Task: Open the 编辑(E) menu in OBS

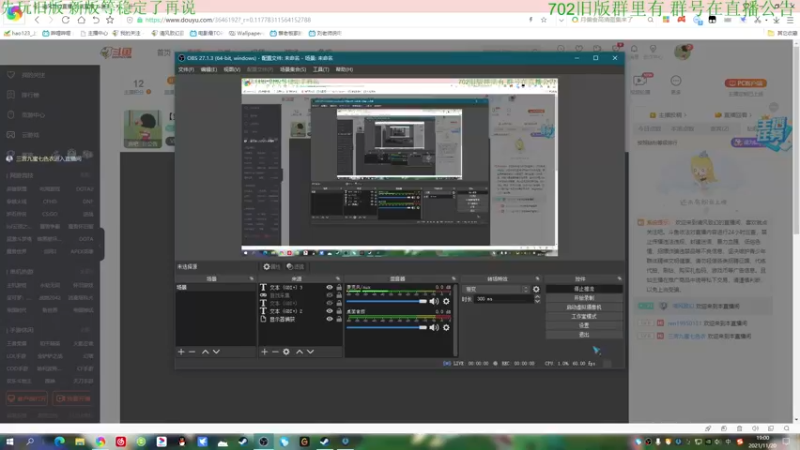Action: point(209,69)
